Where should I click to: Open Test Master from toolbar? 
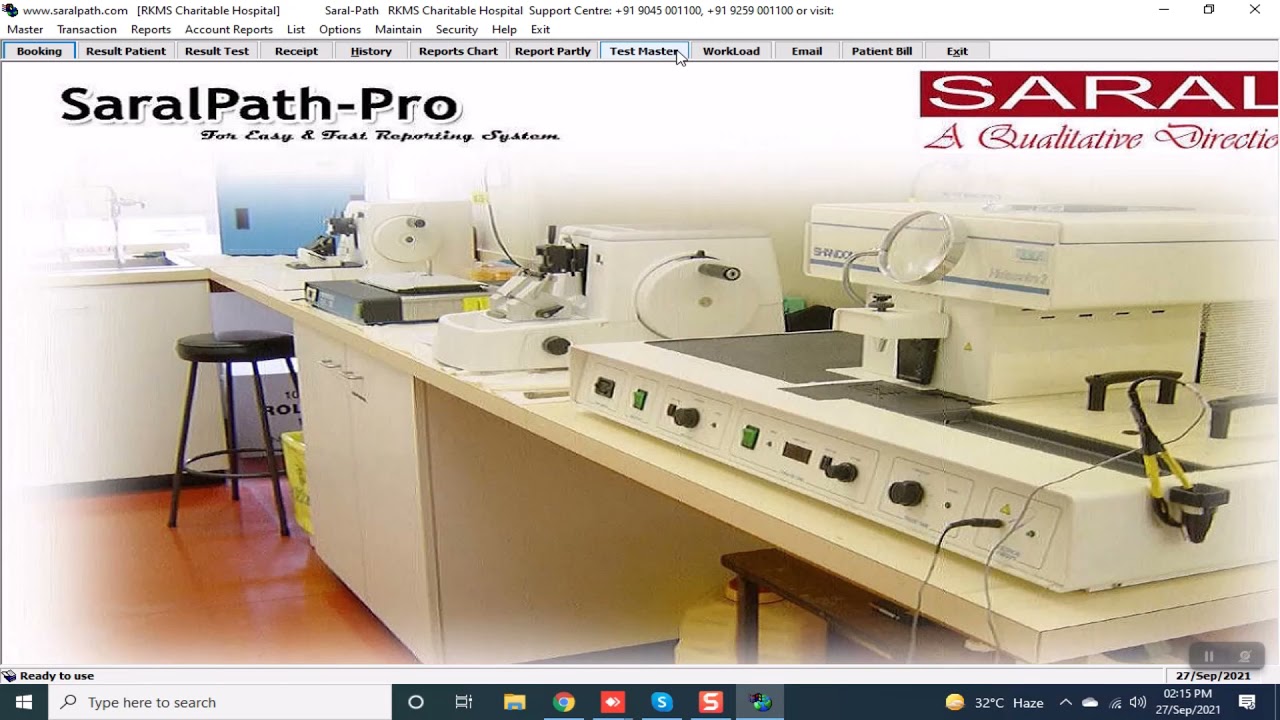point(644,51)
